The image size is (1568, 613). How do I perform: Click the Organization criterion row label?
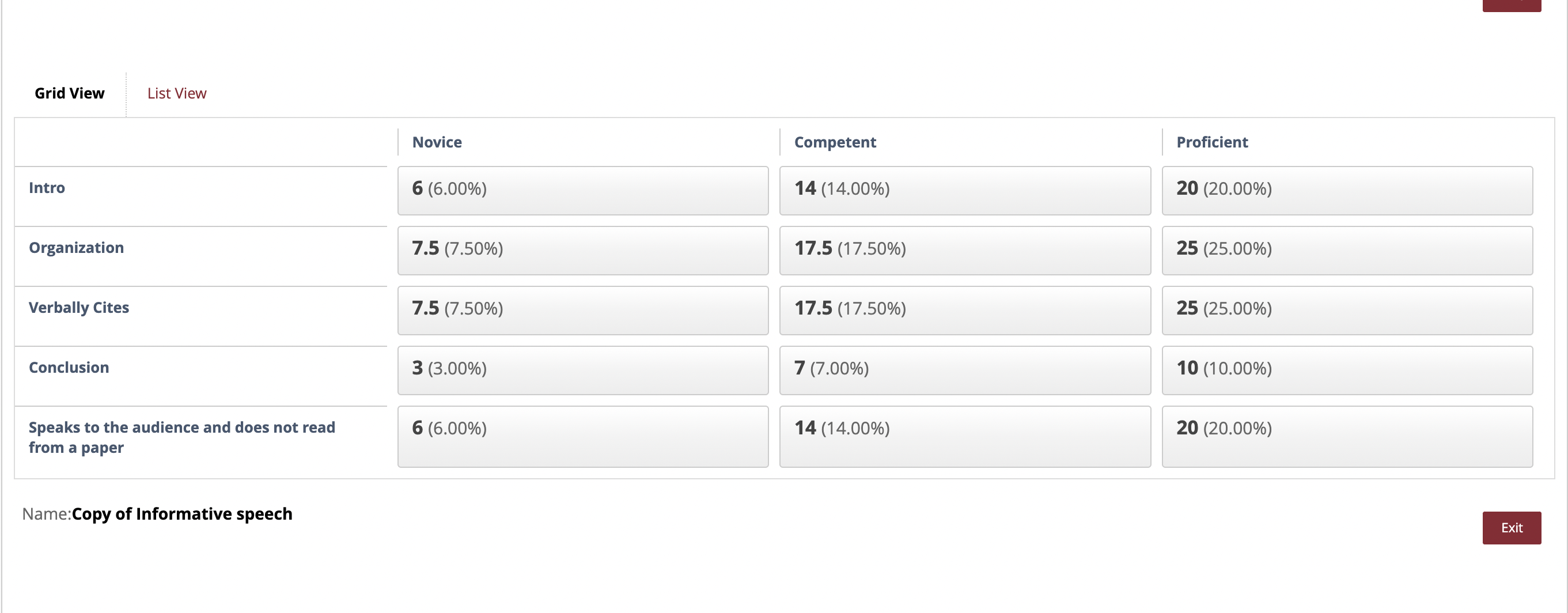point(76,248)
